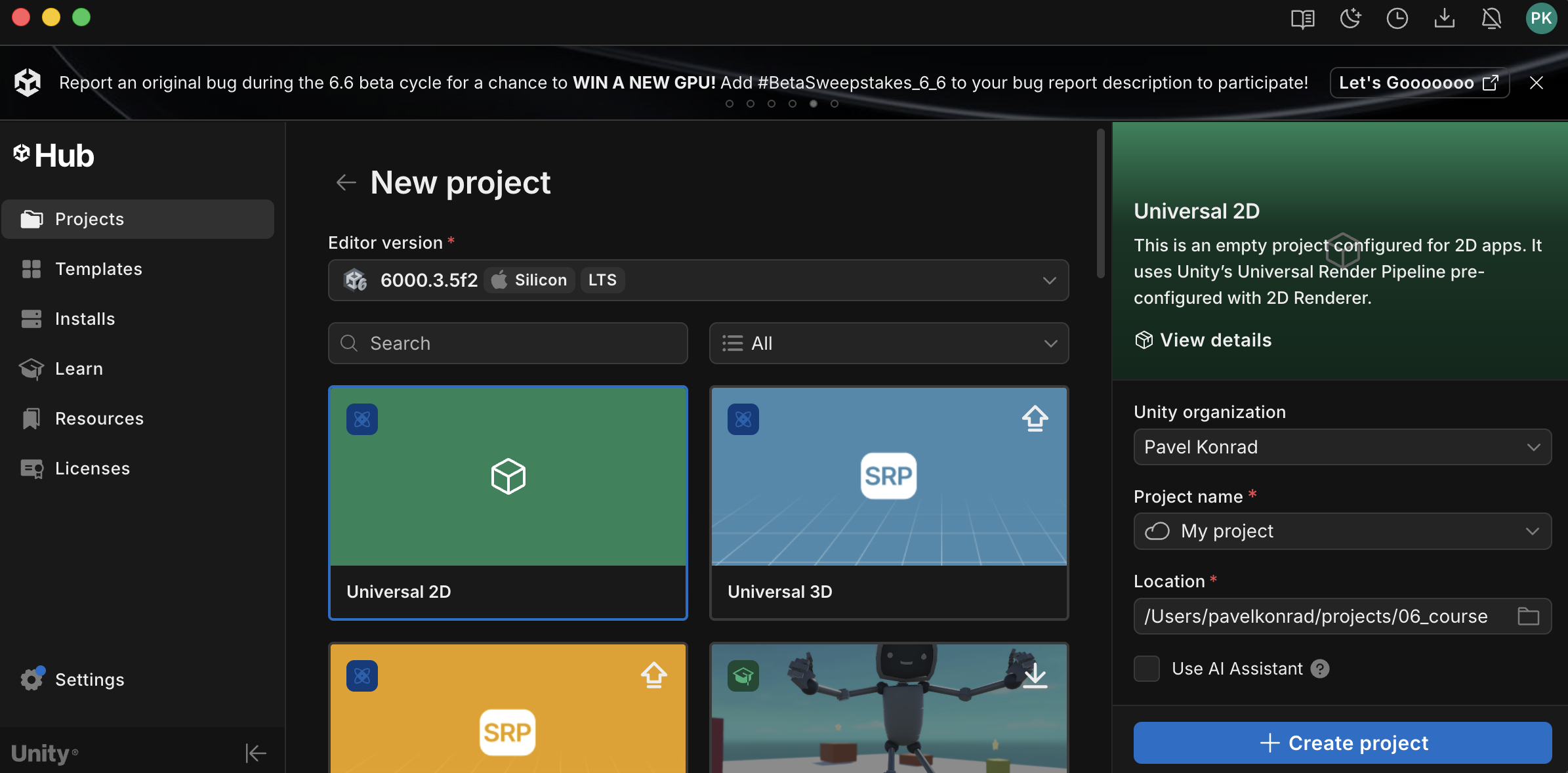Click the download icon on the robot template

[1035, 675]
